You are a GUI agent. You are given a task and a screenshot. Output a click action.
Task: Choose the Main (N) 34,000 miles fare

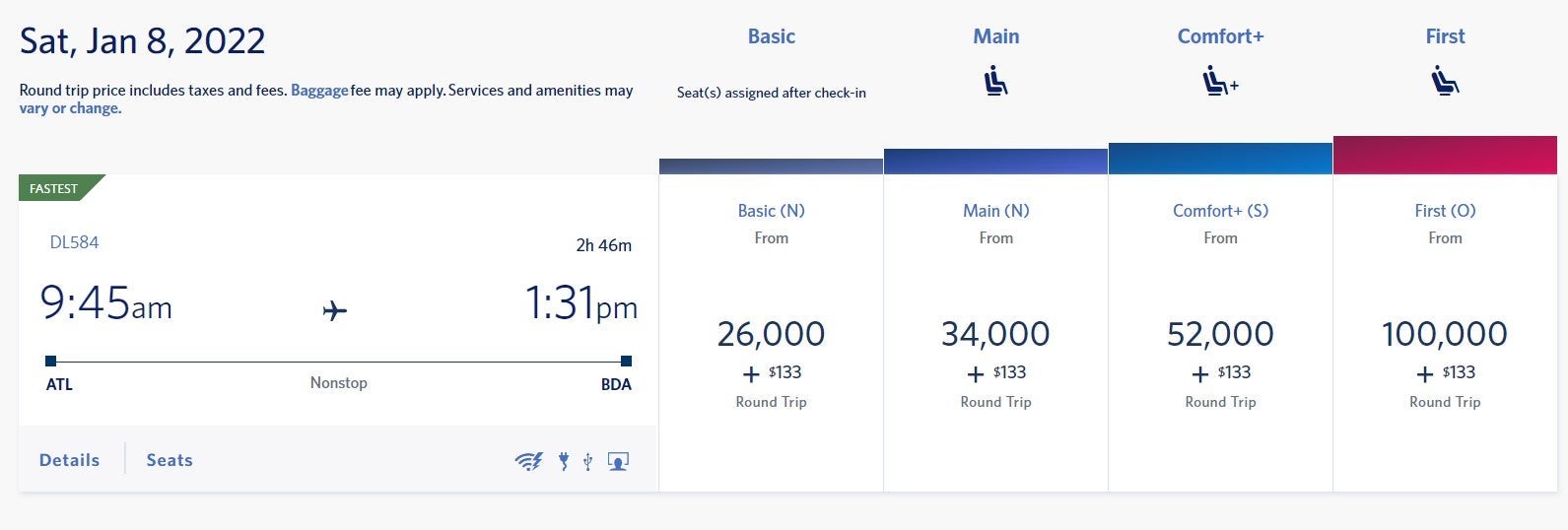[995, 335]
